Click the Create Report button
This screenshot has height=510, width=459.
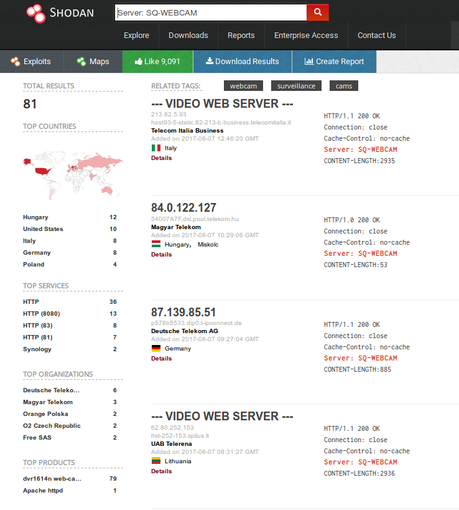334,61
